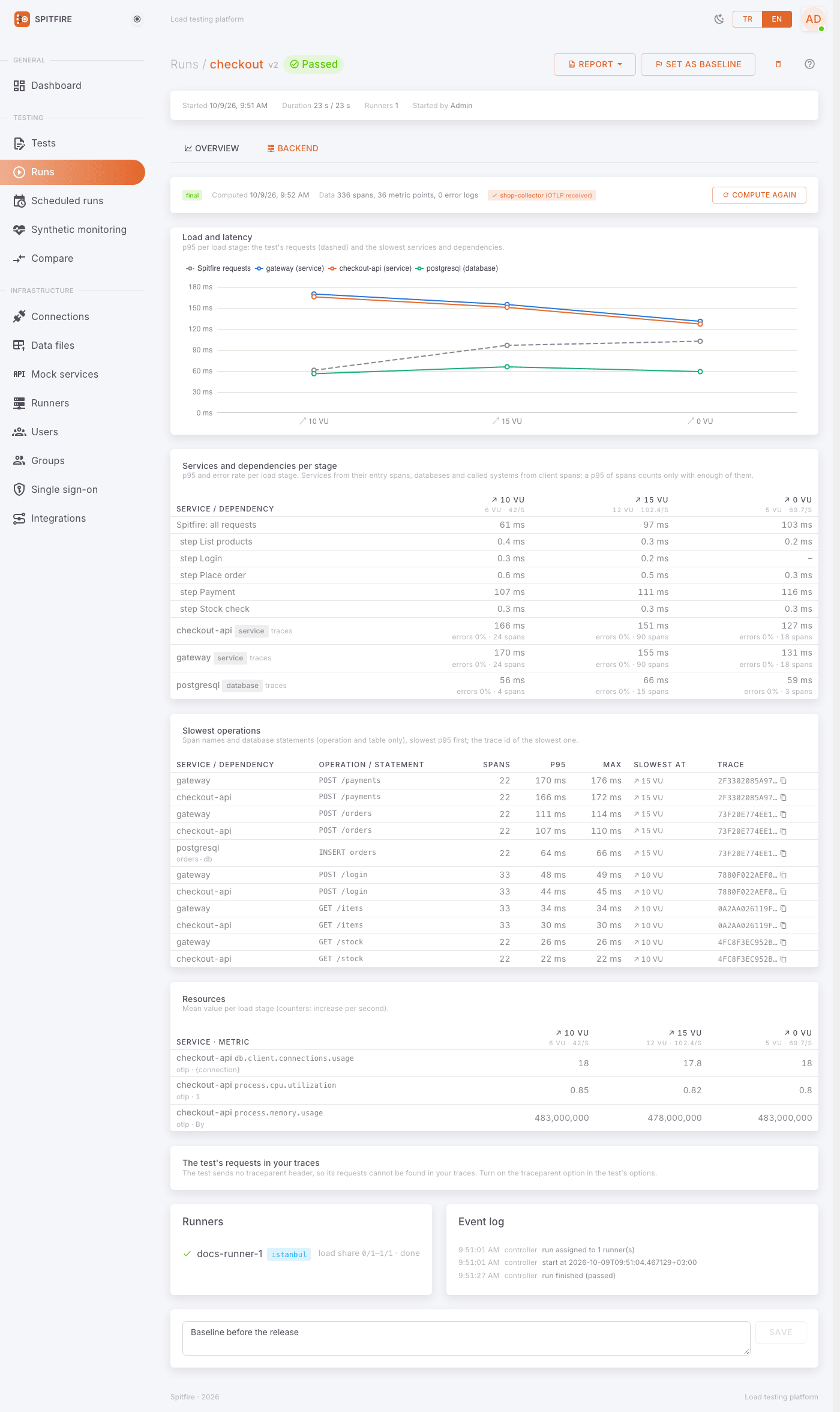The image size is (840, 1412).
Task: Copy trace id for checkout-api GET /items
Action: point(784,926)
